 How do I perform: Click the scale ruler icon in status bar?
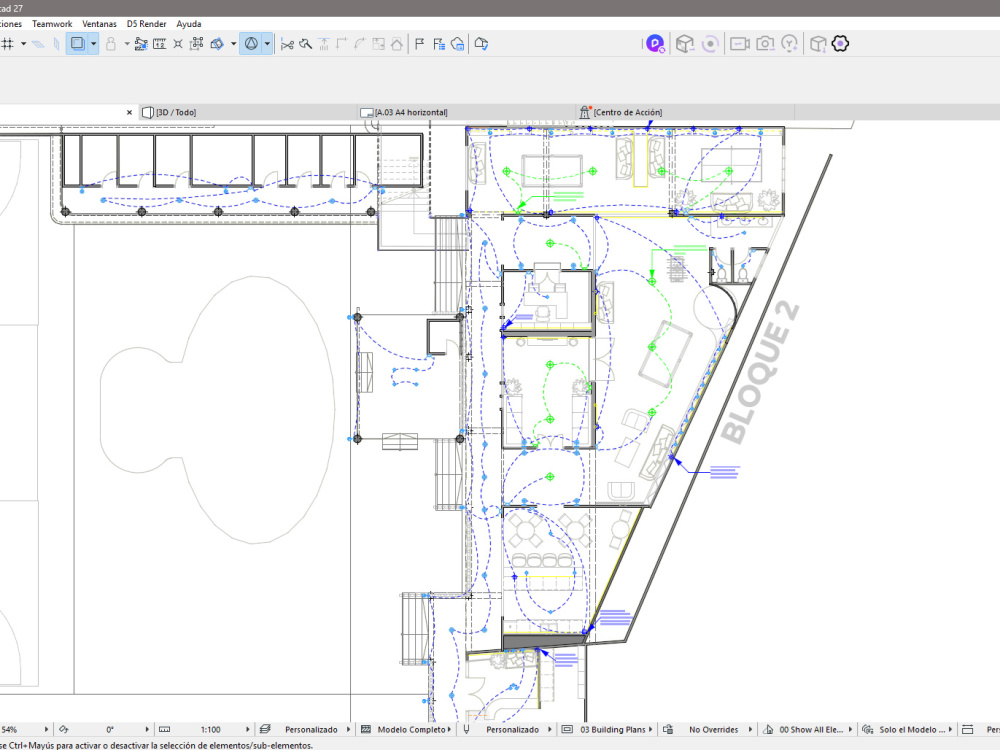165,729
